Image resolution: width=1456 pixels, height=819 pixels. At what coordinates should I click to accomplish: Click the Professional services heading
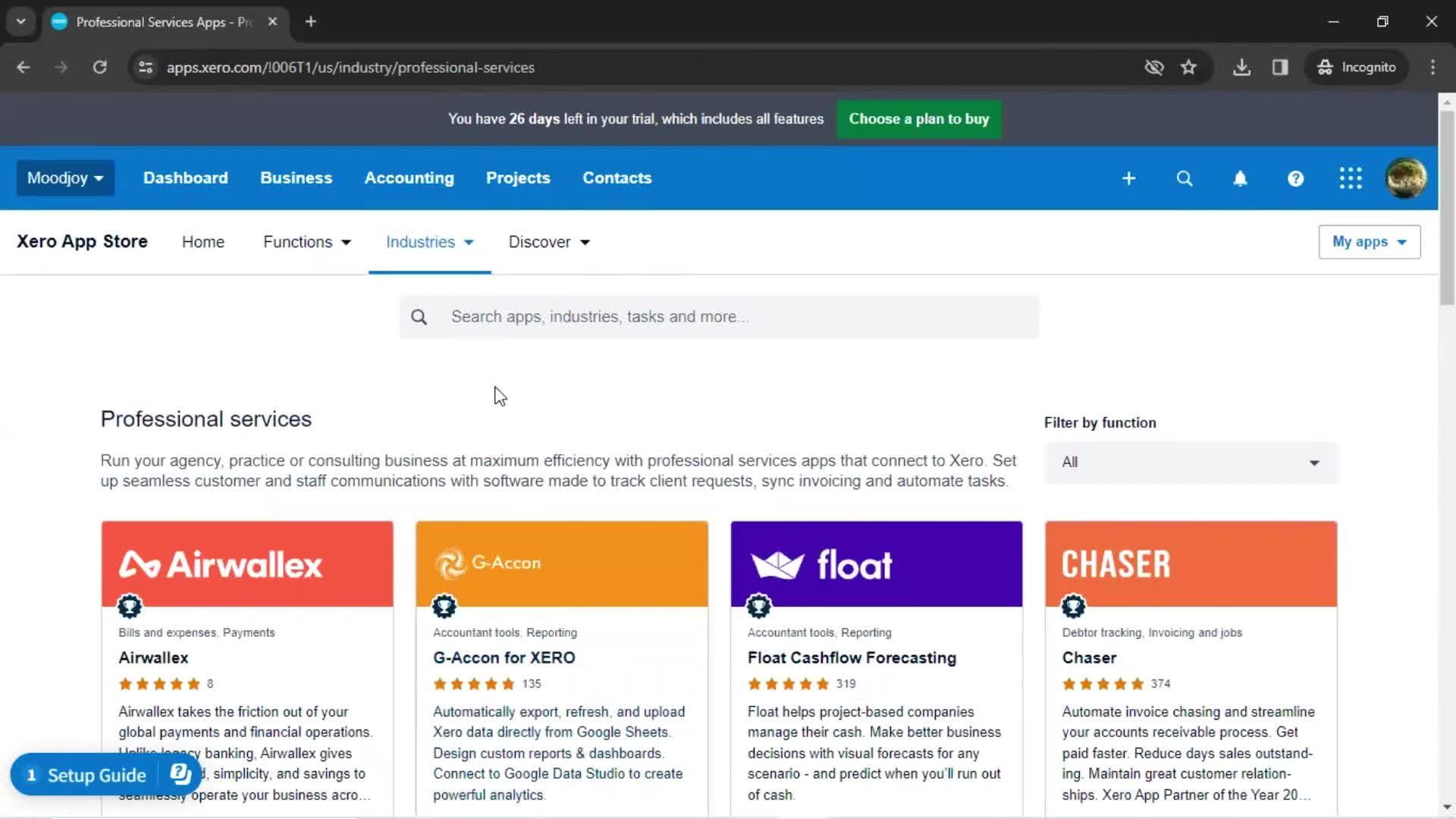(206, 419)
